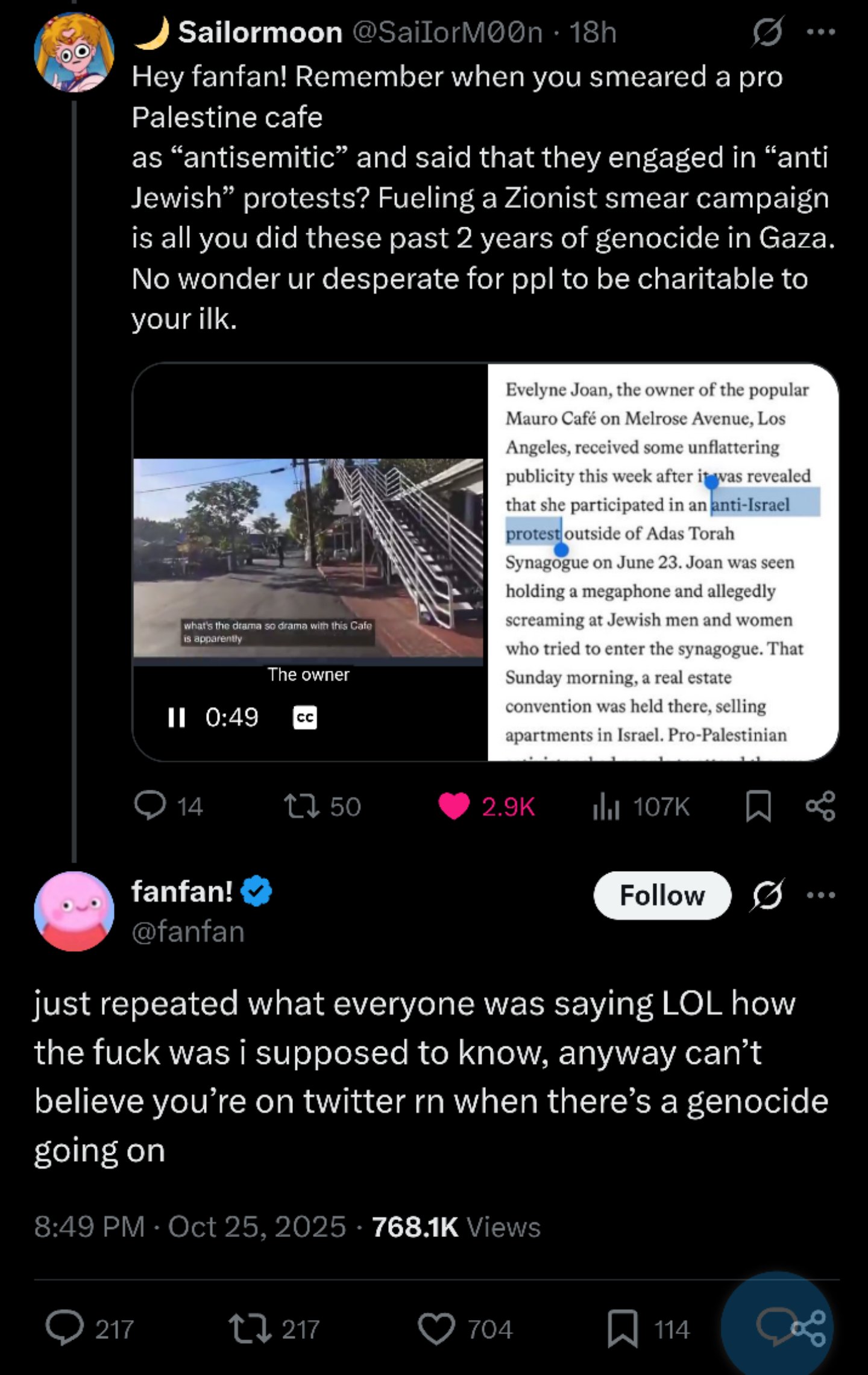Open fanfan's Peppa Pig avatar
The height and width of the screenshot is (1375, 868).
(x=74, y=911)
